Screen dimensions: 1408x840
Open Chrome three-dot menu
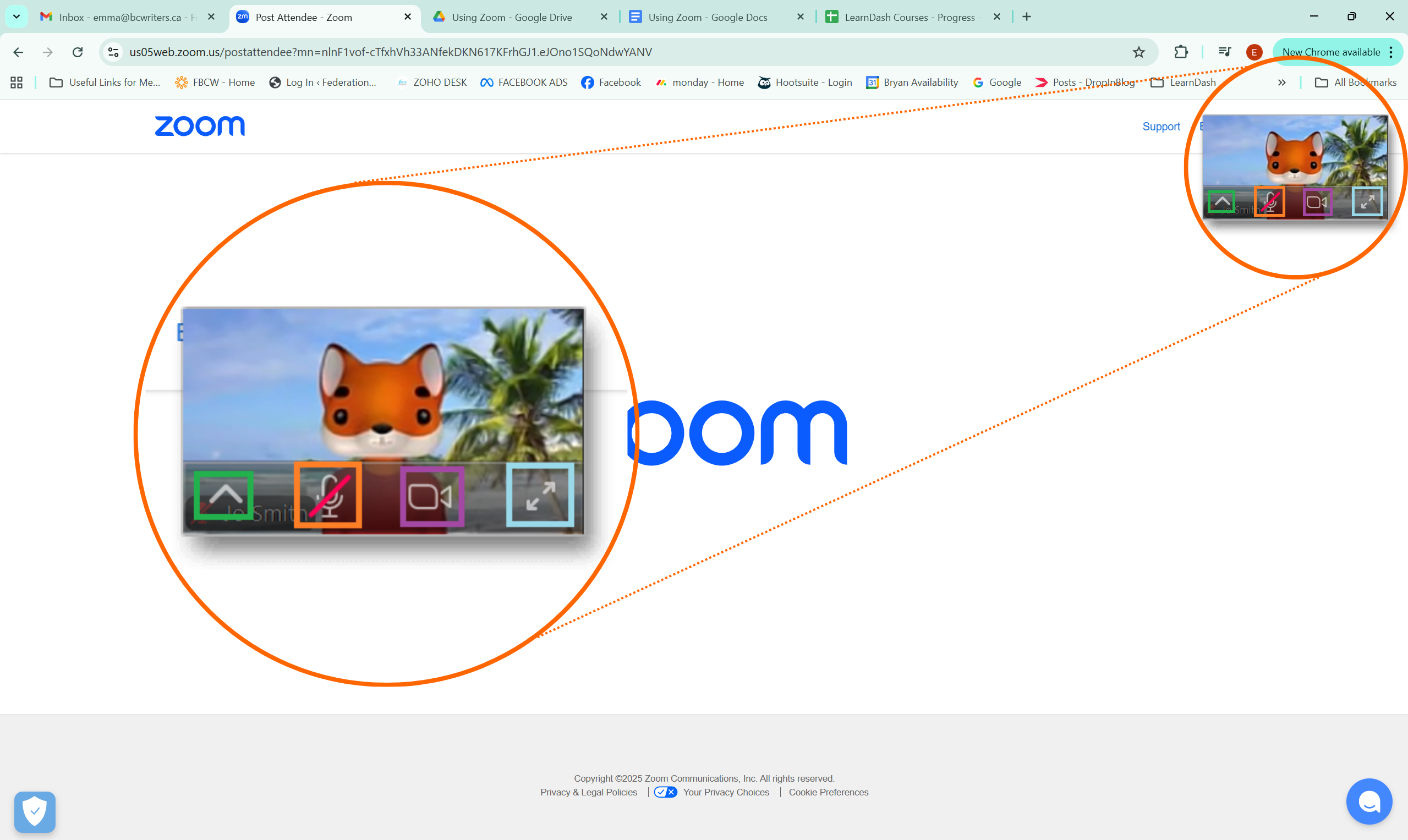coord(1391,52)
